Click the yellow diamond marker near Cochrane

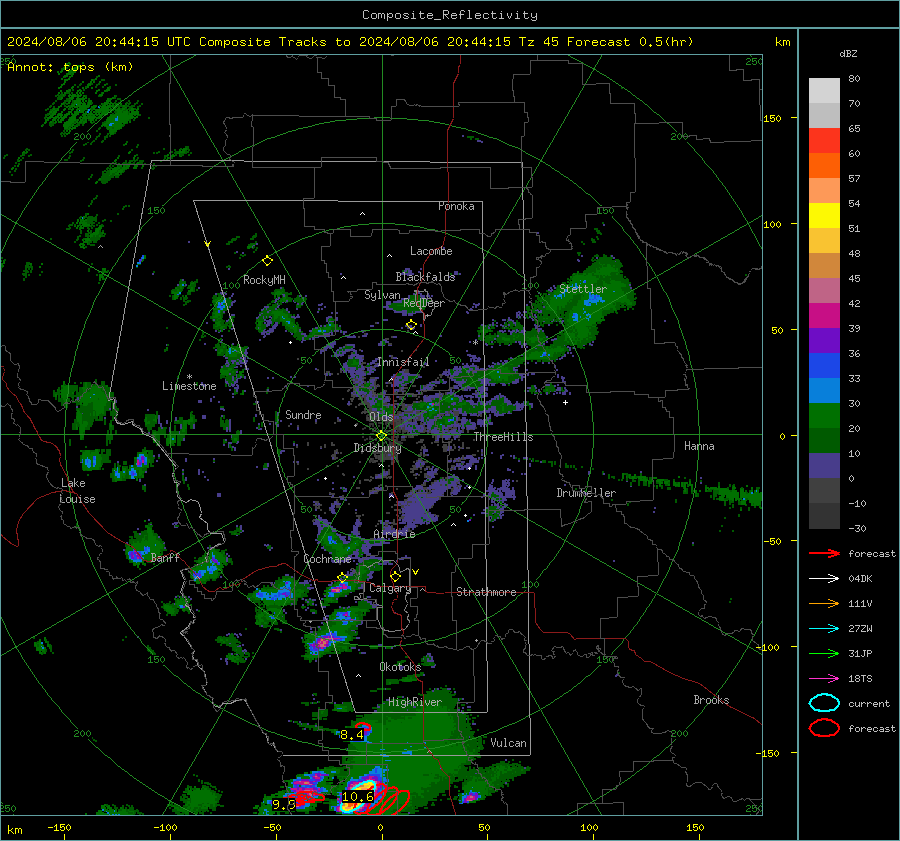342,578
